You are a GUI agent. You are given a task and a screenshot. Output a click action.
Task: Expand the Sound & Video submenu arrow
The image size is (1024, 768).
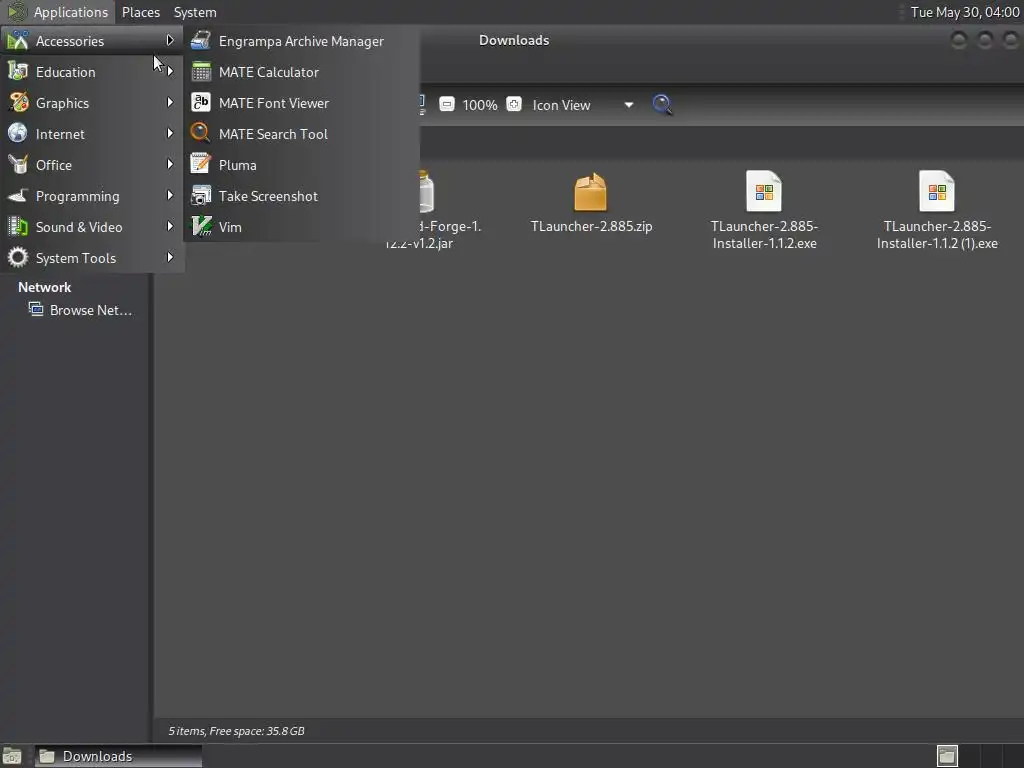tap(170, 227)
